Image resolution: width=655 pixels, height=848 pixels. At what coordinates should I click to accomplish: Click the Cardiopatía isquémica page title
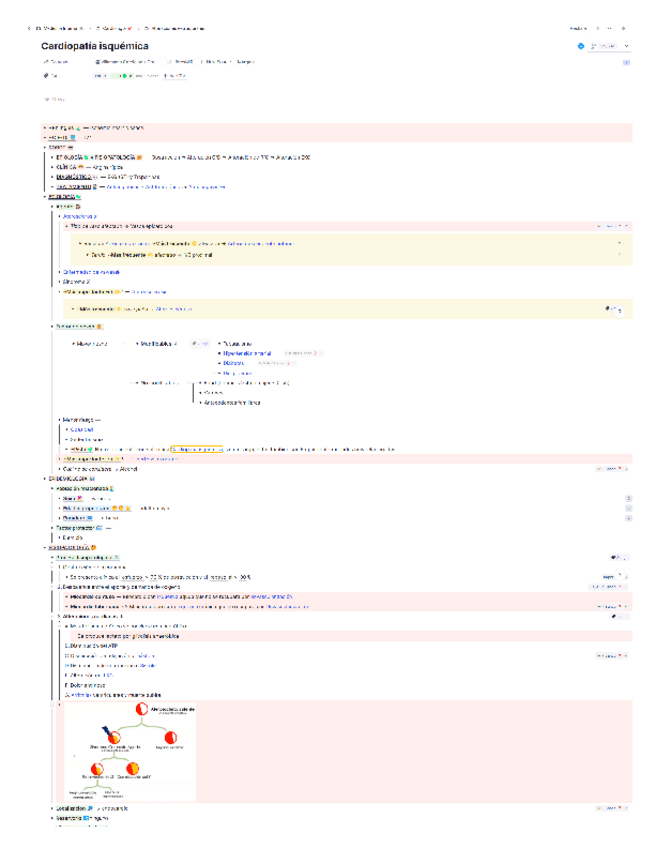[95, 47]
